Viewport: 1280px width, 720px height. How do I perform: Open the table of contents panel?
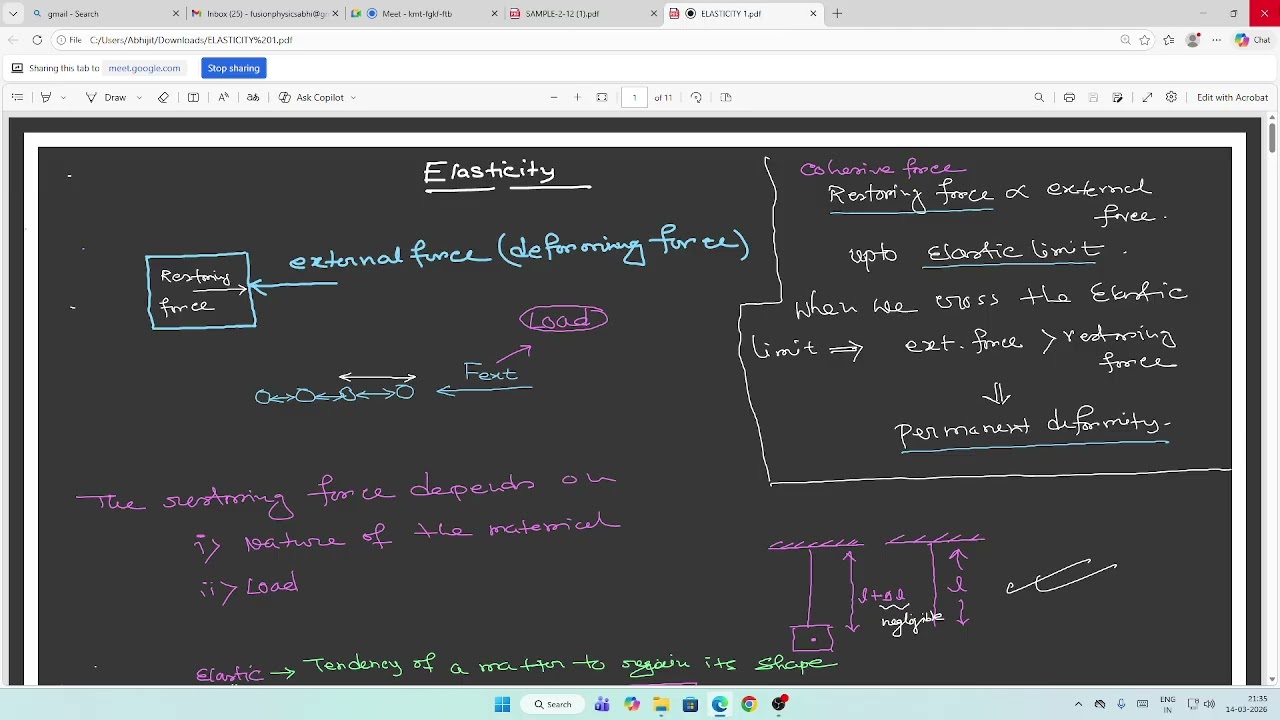(x=17, y=97)
